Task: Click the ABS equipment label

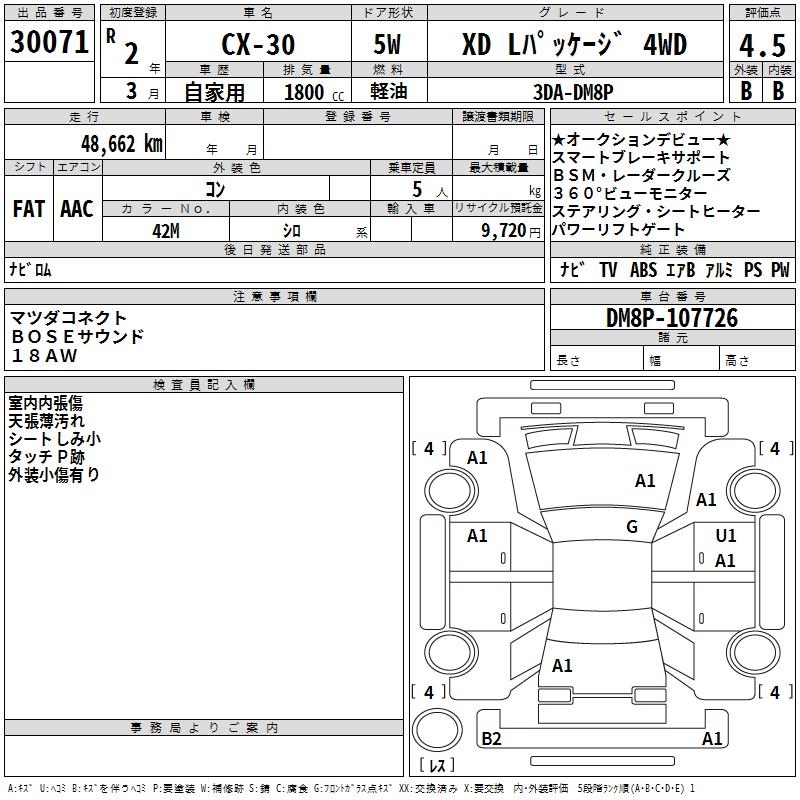Action: click(x=643, y=269)
